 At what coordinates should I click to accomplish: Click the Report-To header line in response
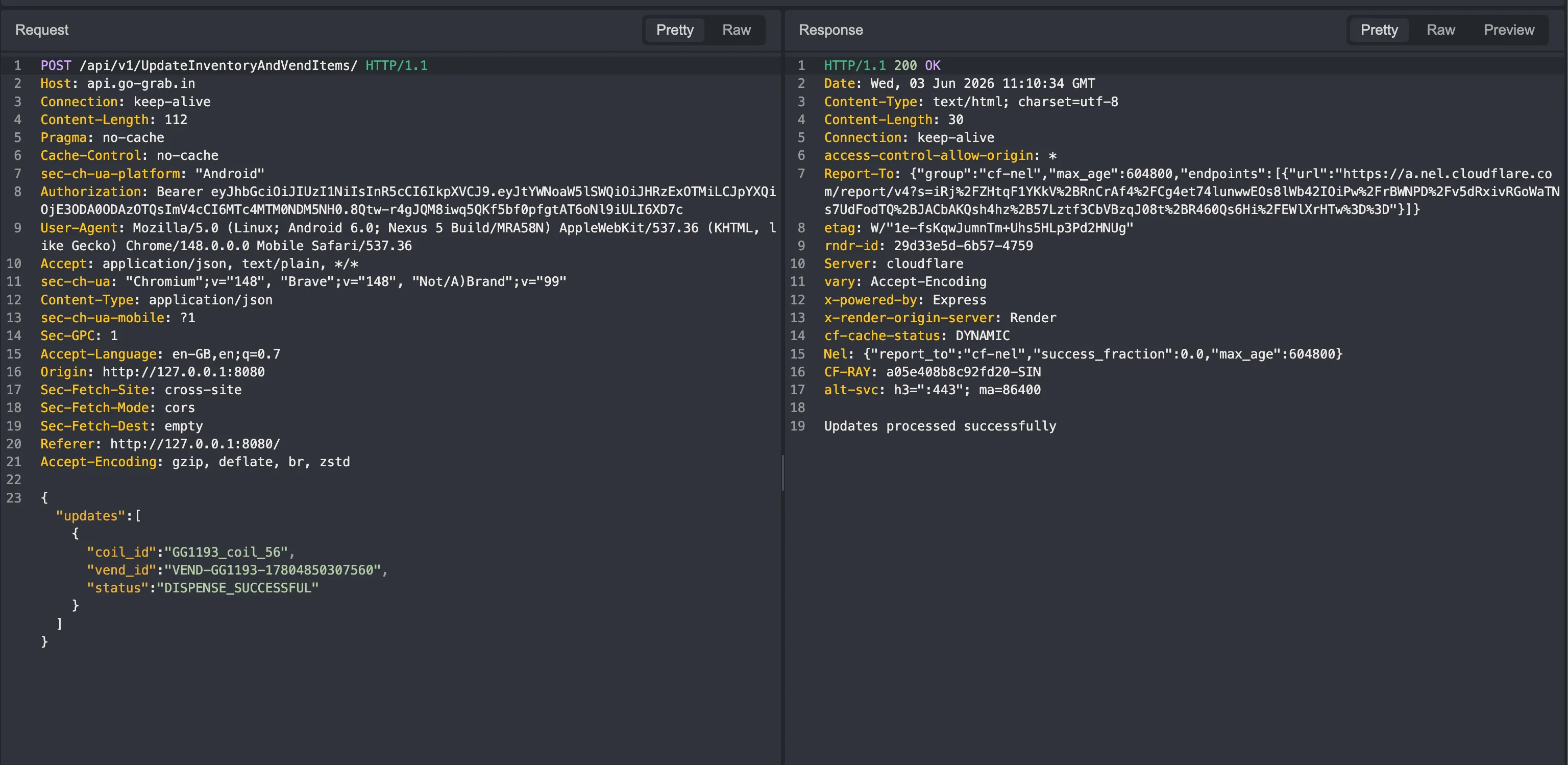(1191, 191)
